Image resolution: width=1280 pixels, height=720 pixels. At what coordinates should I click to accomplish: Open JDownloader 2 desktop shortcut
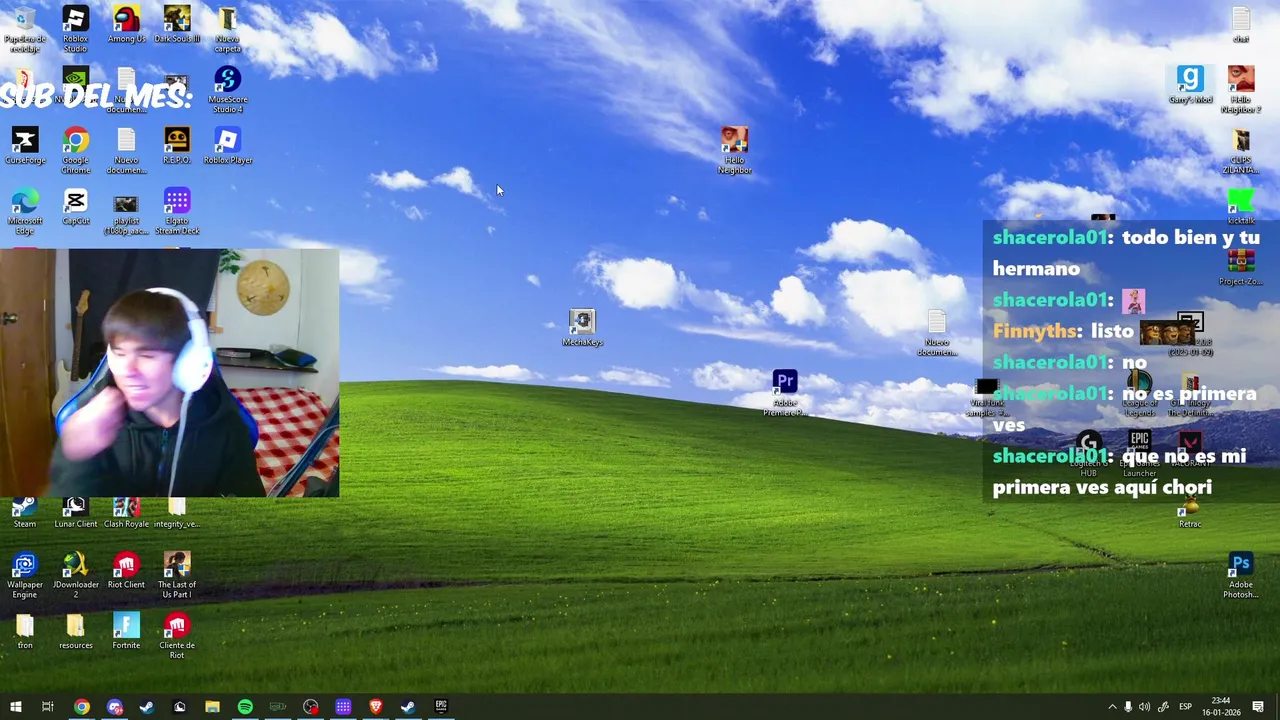point(75,575)
